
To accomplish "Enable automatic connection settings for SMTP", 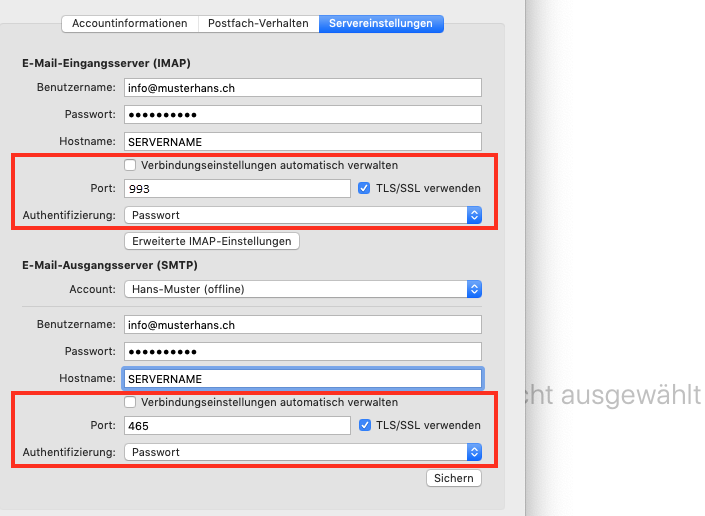I will click(x=130, y=402).
